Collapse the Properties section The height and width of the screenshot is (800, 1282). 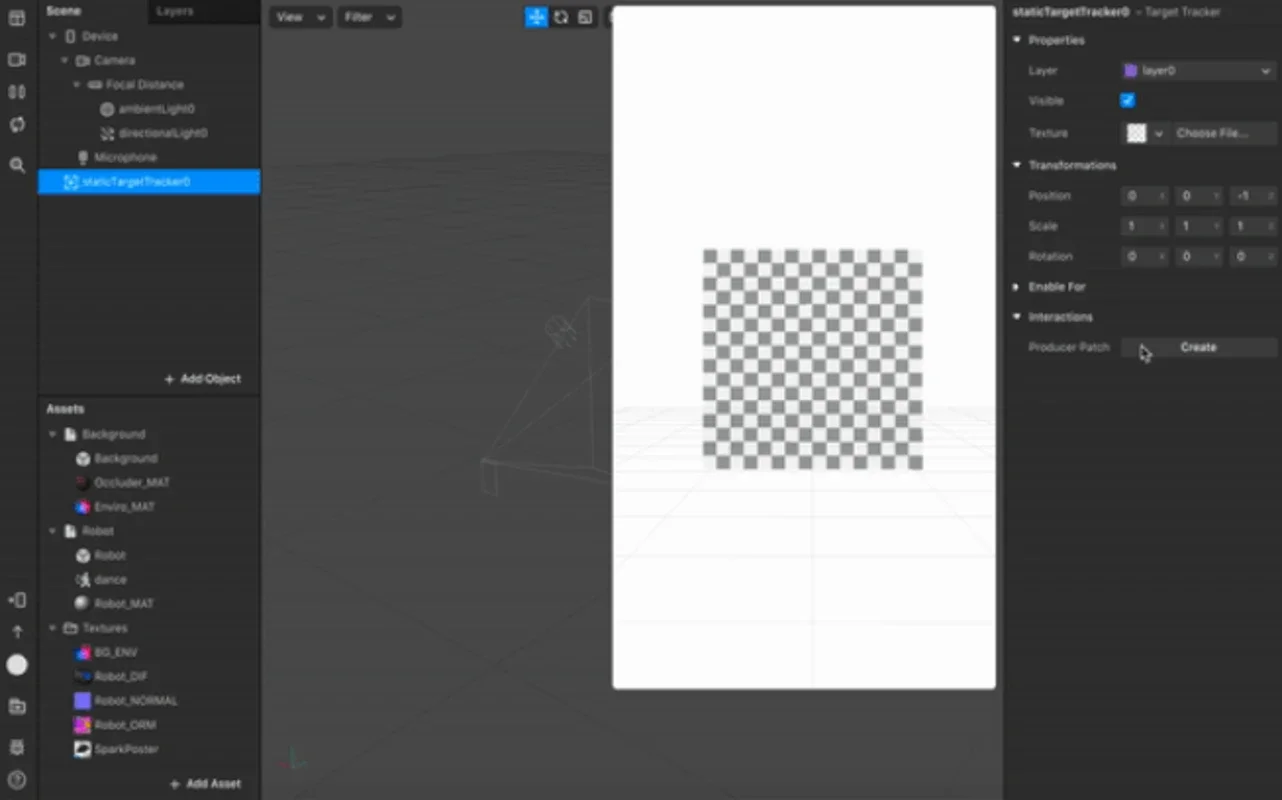(1017, 40)
